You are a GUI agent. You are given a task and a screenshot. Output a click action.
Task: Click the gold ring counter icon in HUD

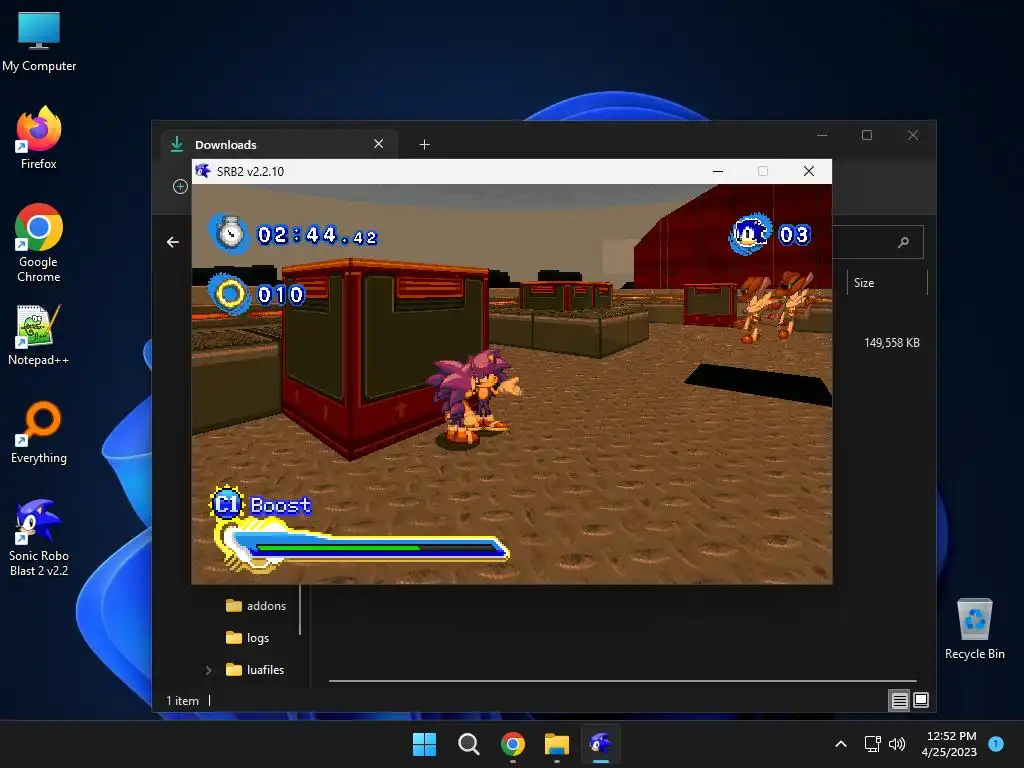pos(229,294)
